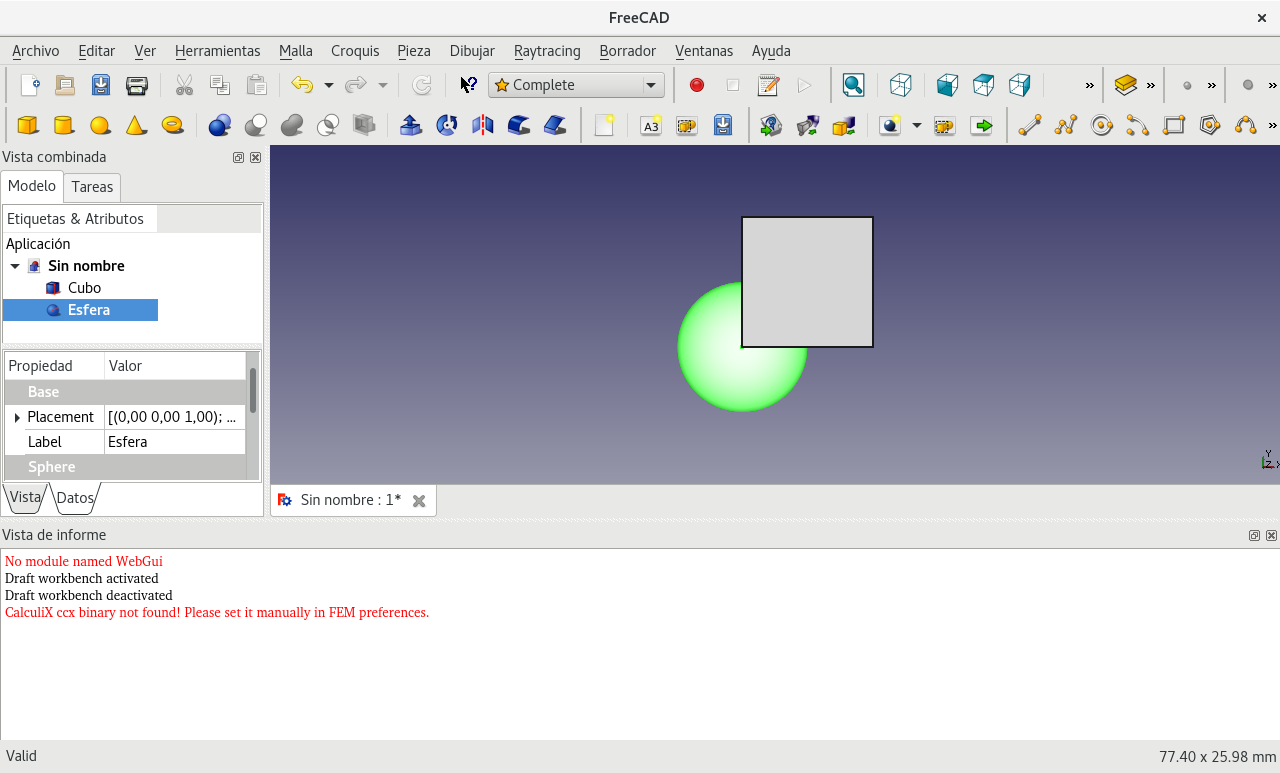
Task: Open the raytracing project dropdown arrow
Action: [916, 125]
